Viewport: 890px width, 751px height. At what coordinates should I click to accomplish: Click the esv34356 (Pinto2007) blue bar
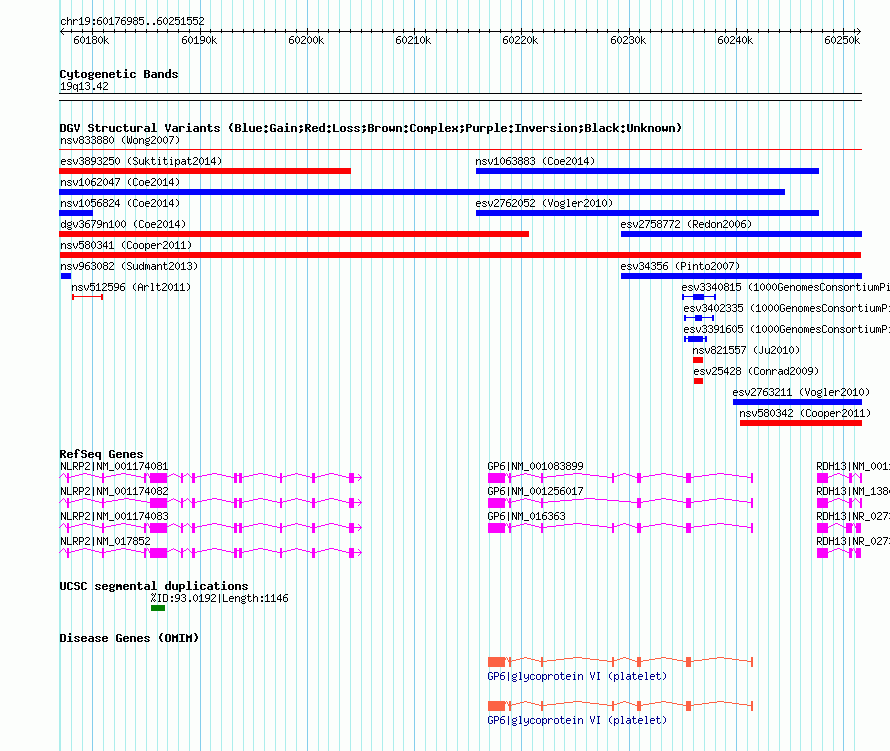[741, 276]
